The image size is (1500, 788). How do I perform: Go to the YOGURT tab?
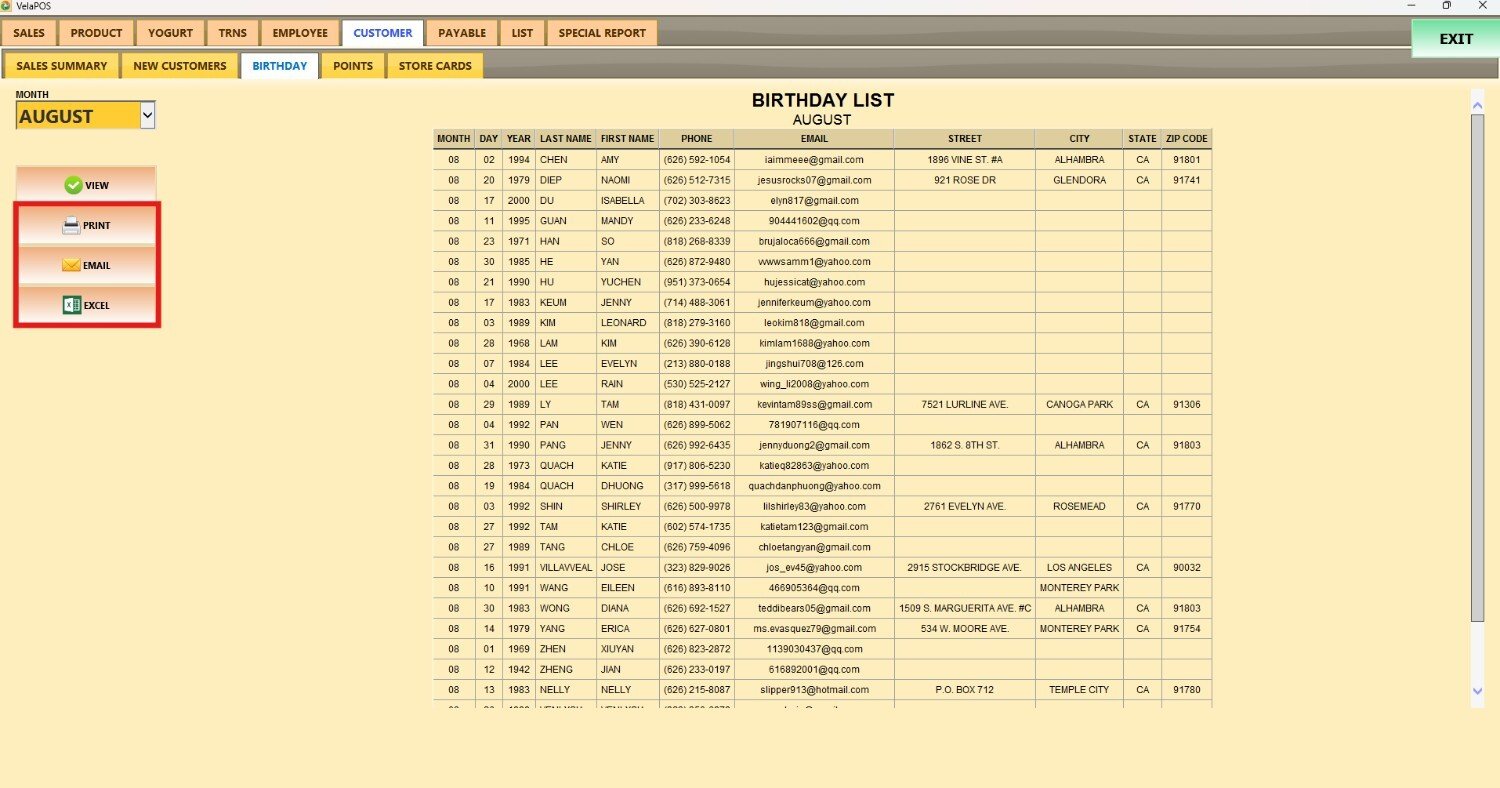[x=170, y=33]
